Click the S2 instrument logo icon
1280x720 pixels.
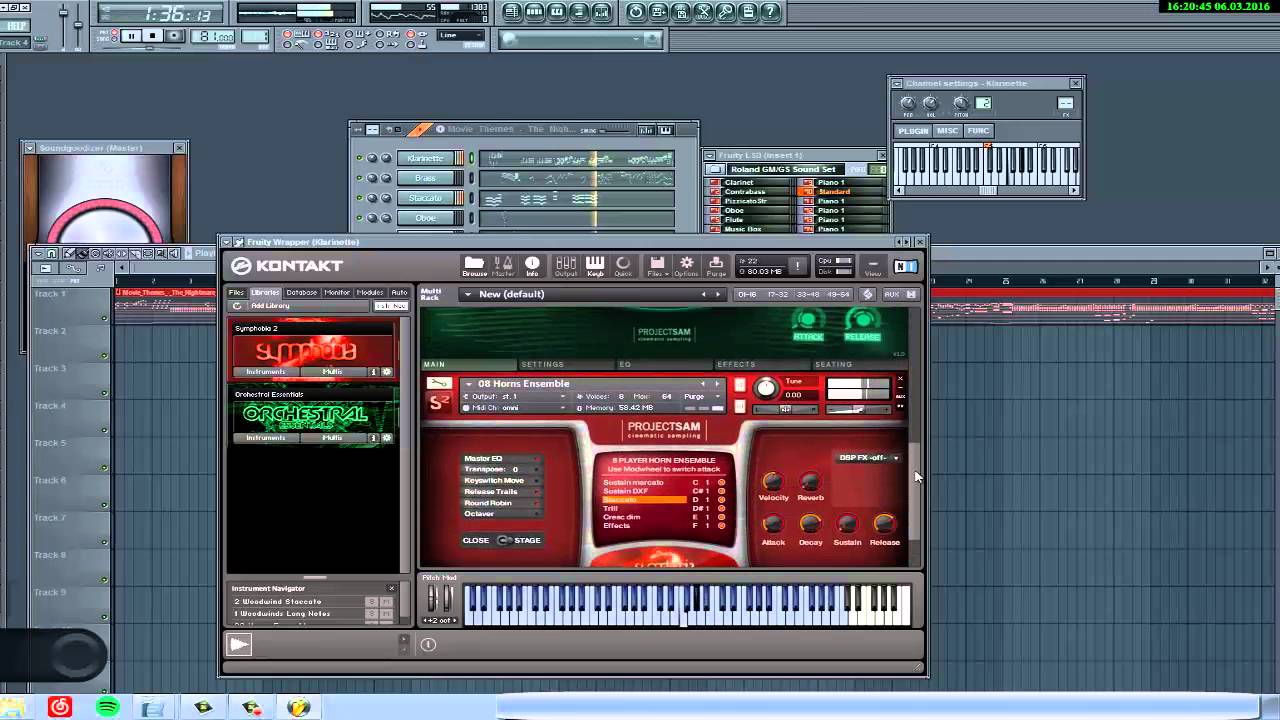438,403
